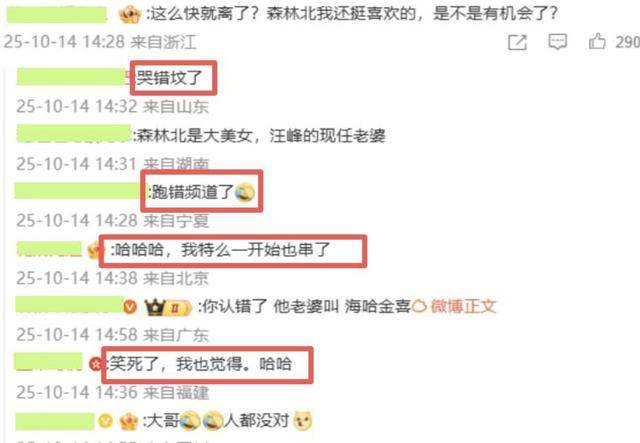Click the crown badge beside top commenter

[x=129, y=15]
